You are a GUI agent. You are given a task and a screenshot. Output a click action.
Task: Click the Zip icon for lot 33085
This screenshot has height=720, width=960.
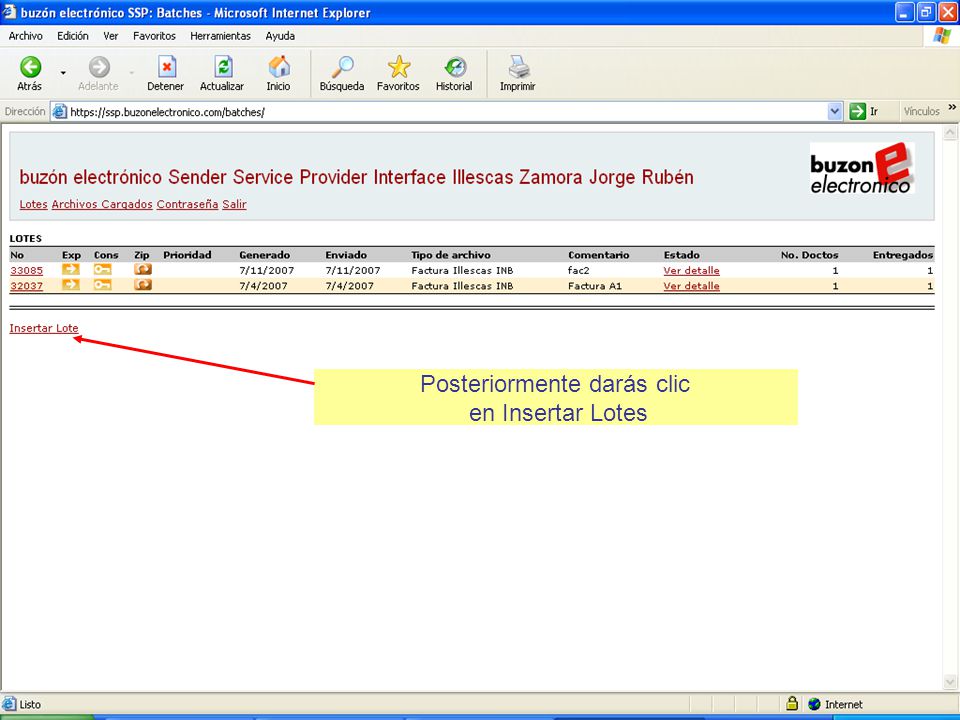pos(143,269)
